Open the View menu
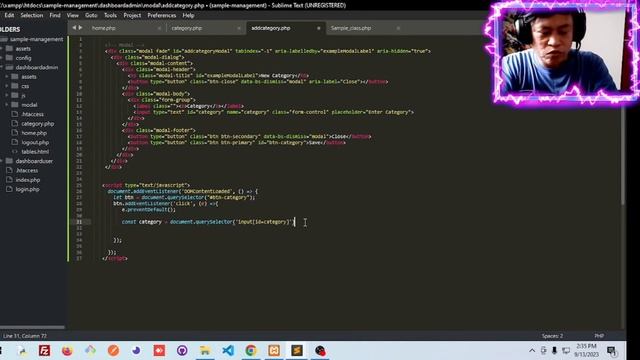This screenshot has width=640, height=360. click(73, 15)
